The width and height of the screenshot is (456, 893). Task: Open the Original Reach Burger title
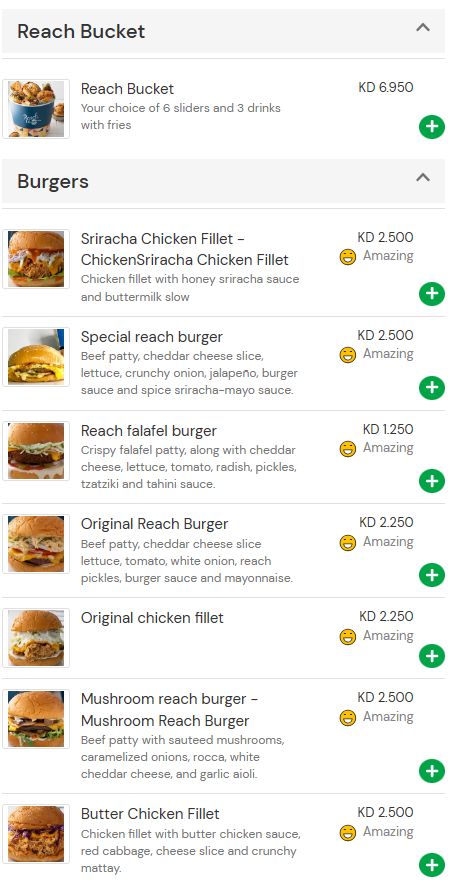click(x=154, y=524)
